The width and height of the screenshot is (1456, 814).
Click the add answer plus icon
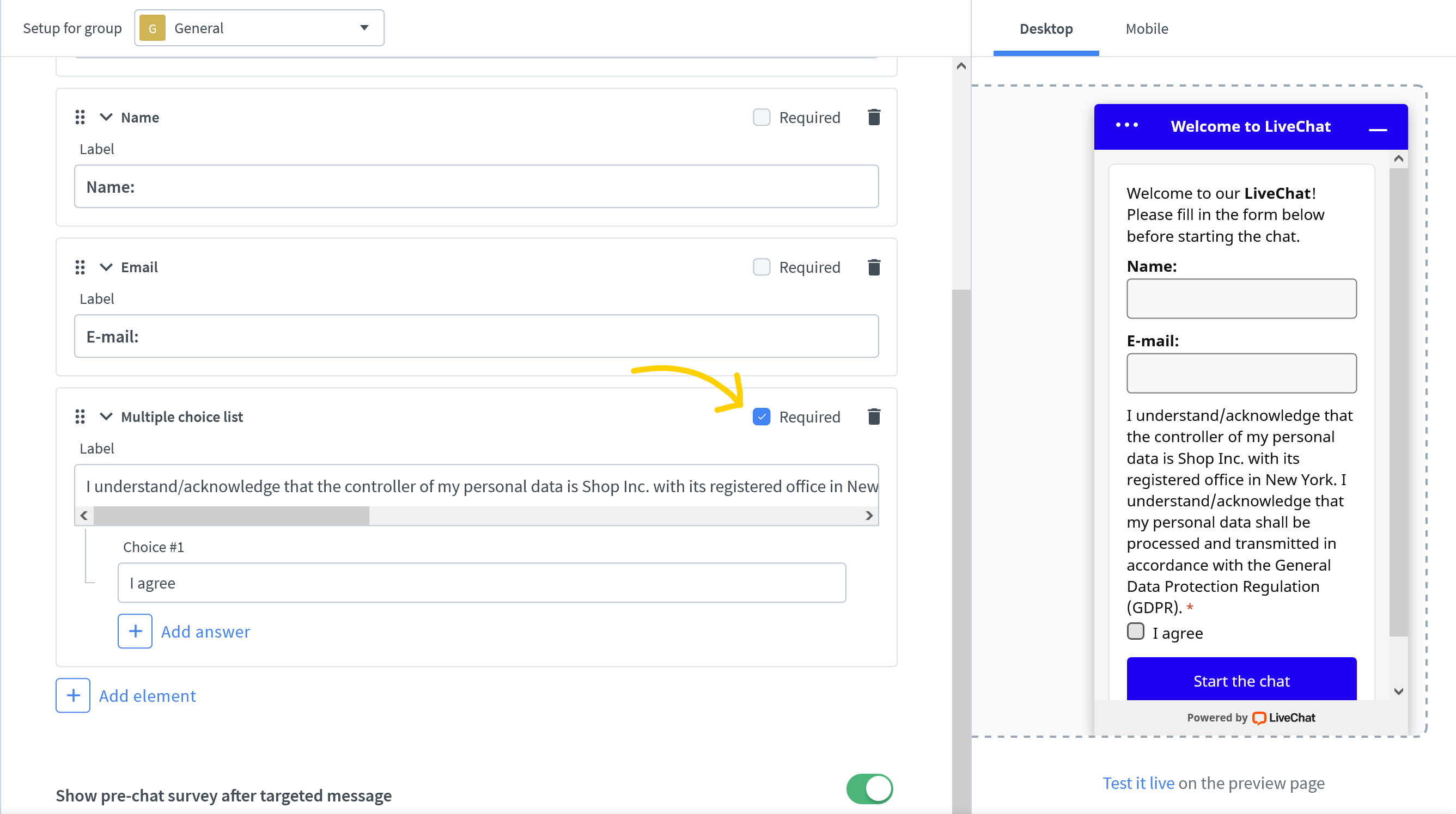click(135, 631)
